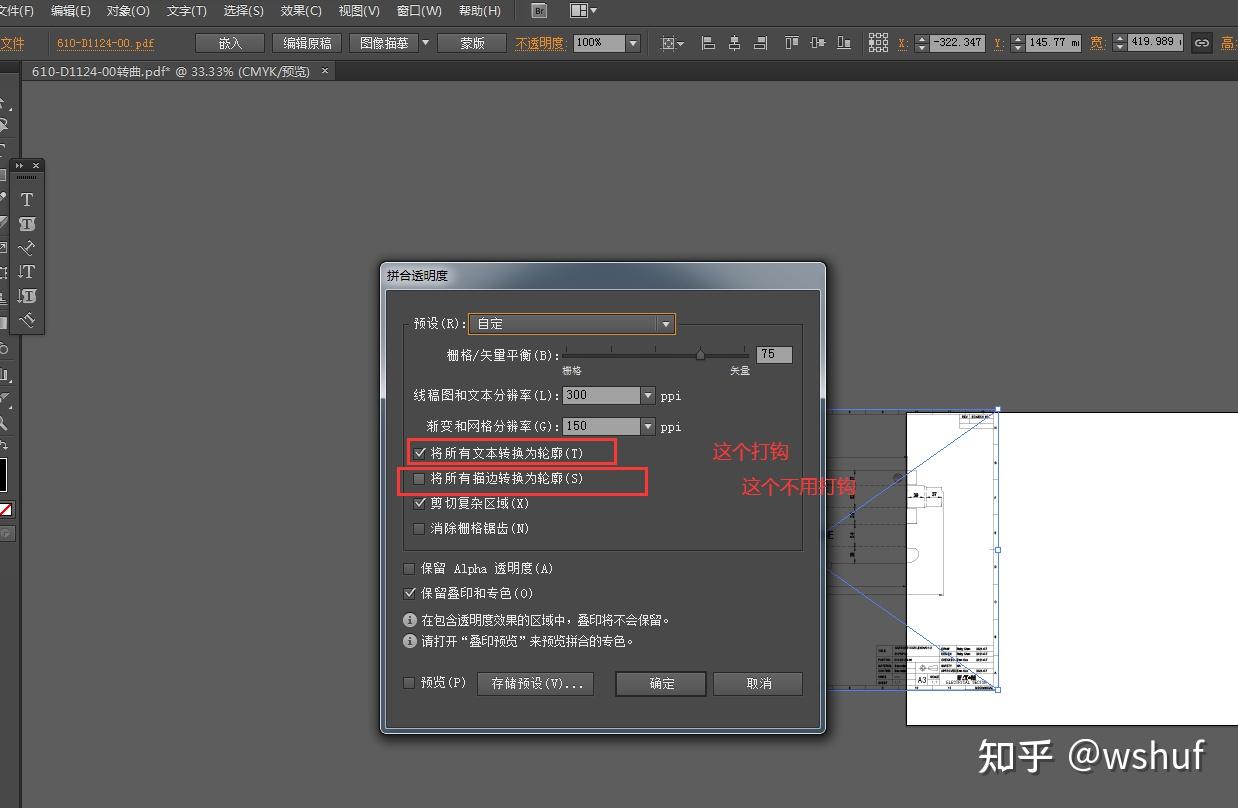Apply horizontal align left

709,43
